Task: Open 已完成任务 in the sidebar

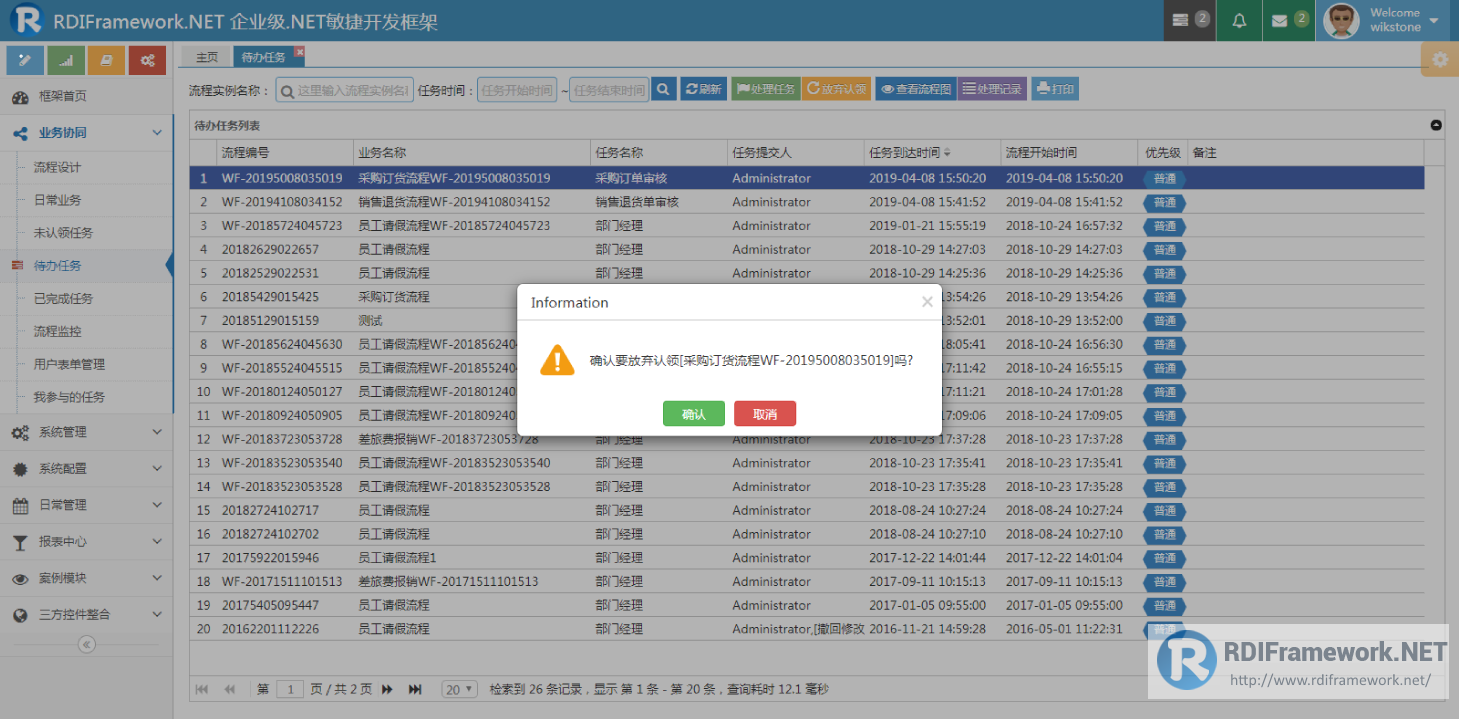Action: [x=86, y=298]
